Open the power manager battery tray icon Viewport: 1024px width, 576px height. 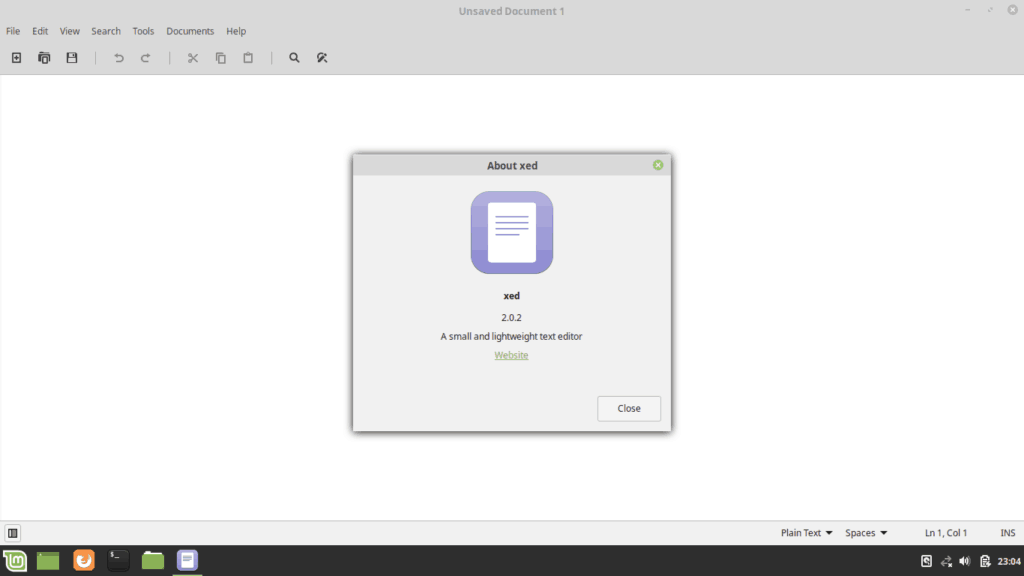pos(985,561)
